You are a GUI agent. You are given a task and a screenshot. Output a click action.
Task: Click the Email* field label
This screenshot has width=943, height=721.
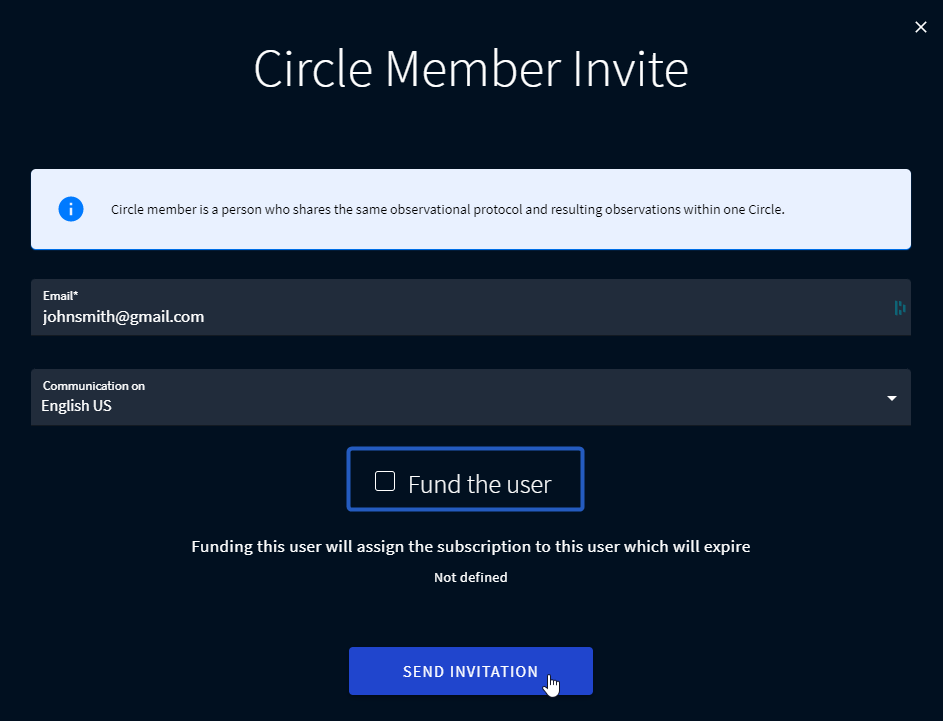click(60, 296)
